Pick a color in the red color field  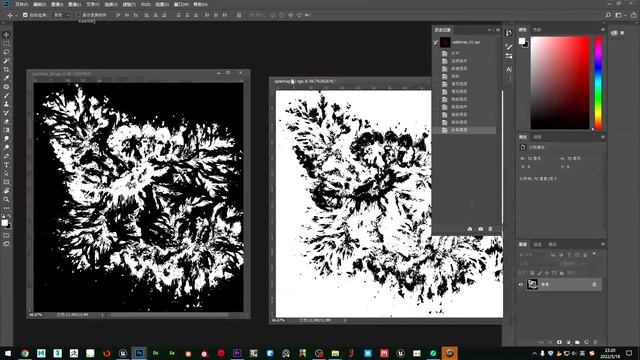tap(560, 83)
